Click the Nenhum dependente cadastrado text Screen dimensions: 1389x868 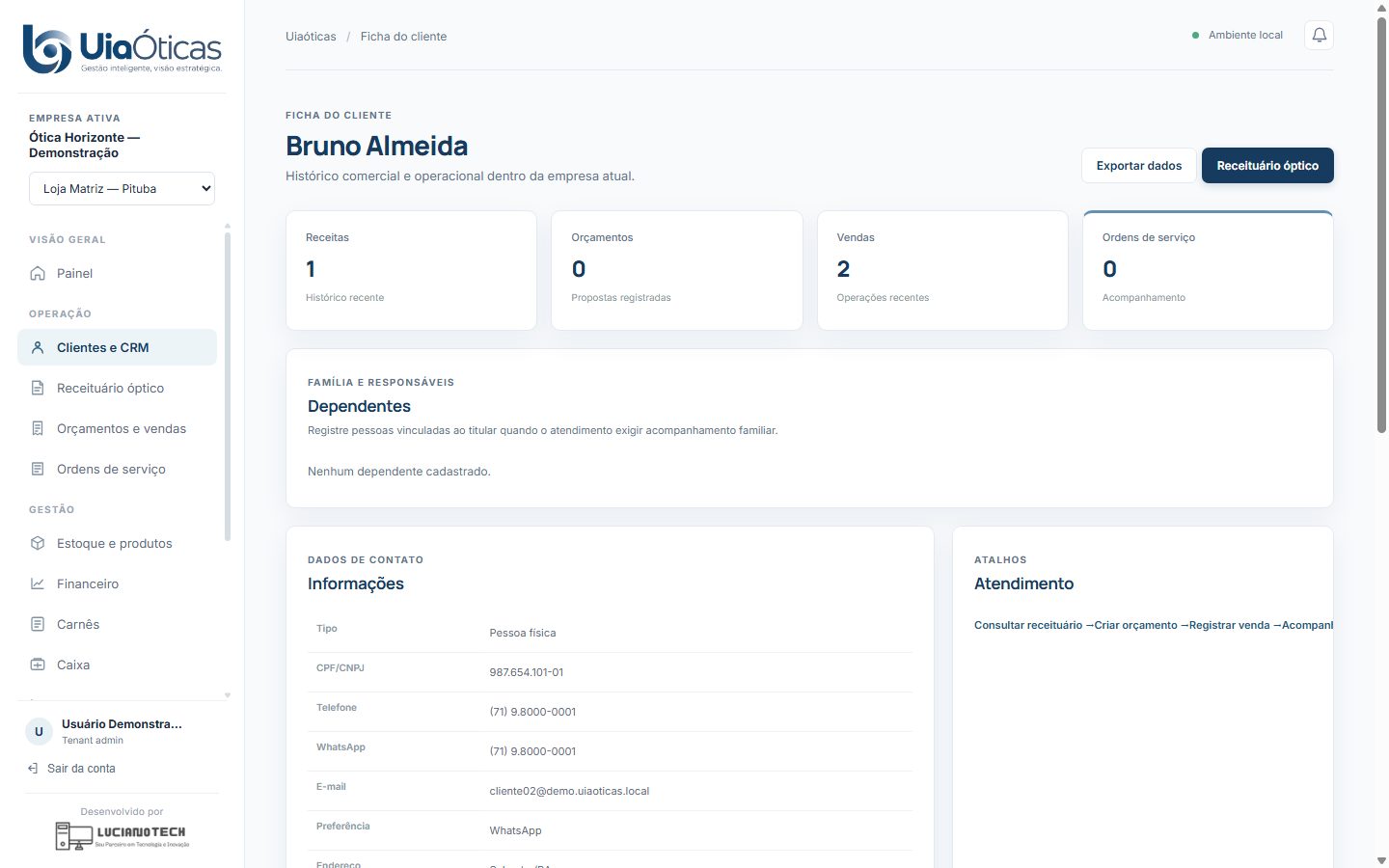coord(399,472)
